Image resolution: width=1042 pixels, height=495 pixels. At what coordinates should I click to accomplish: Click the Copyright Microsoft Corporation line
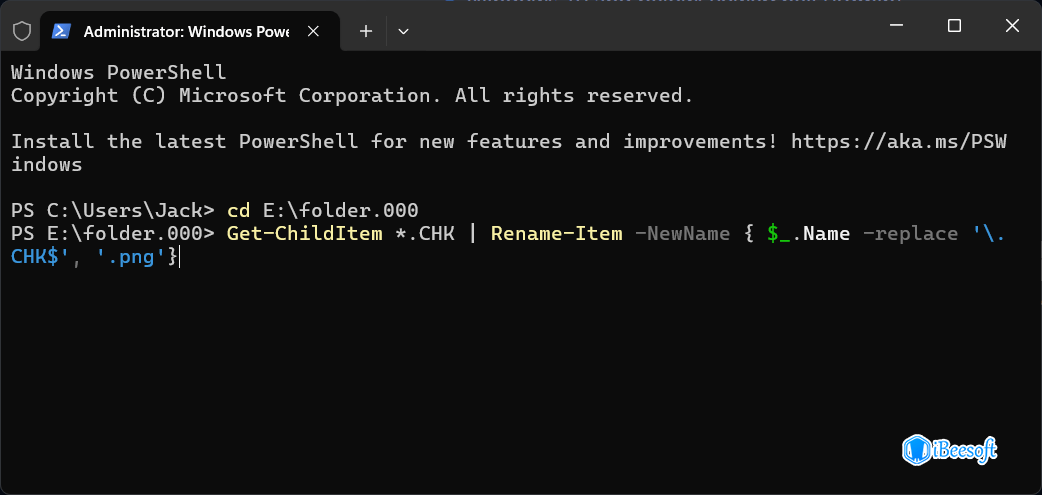tap(350, 96)
